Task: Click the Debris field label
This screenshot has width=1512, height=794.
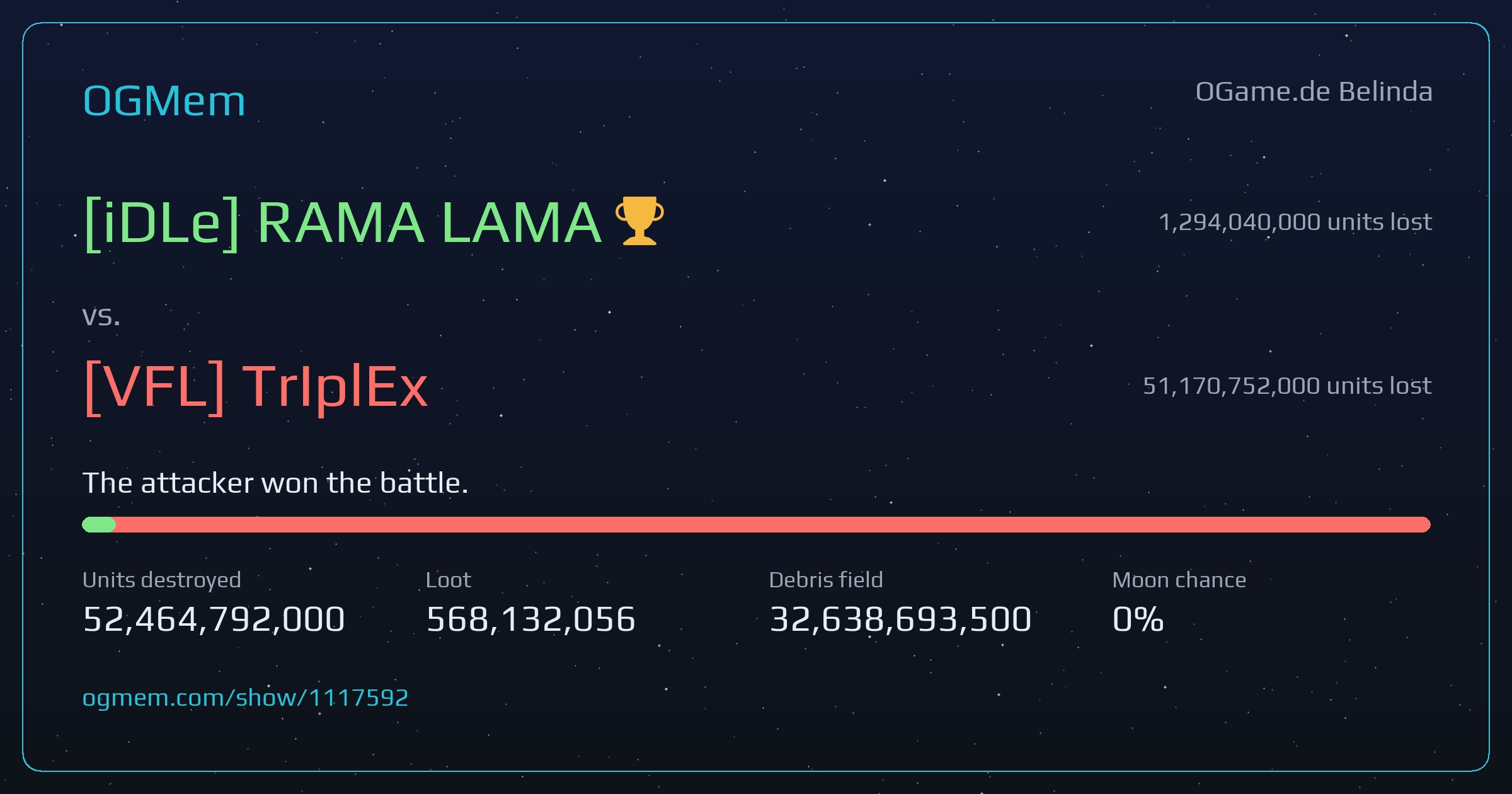Action: pyautogui.click(x=826, y=580)
